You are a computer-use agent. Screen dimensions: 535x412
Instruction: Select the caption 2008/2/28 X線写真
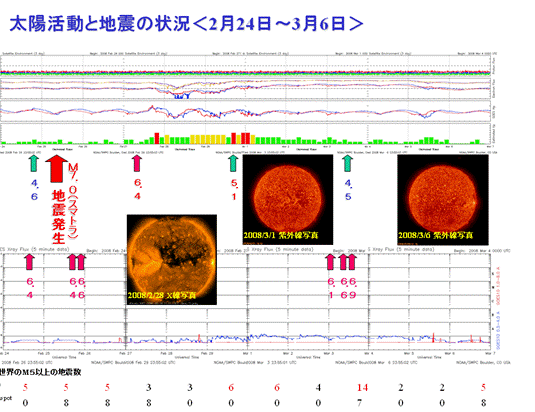tap(162, 295)
